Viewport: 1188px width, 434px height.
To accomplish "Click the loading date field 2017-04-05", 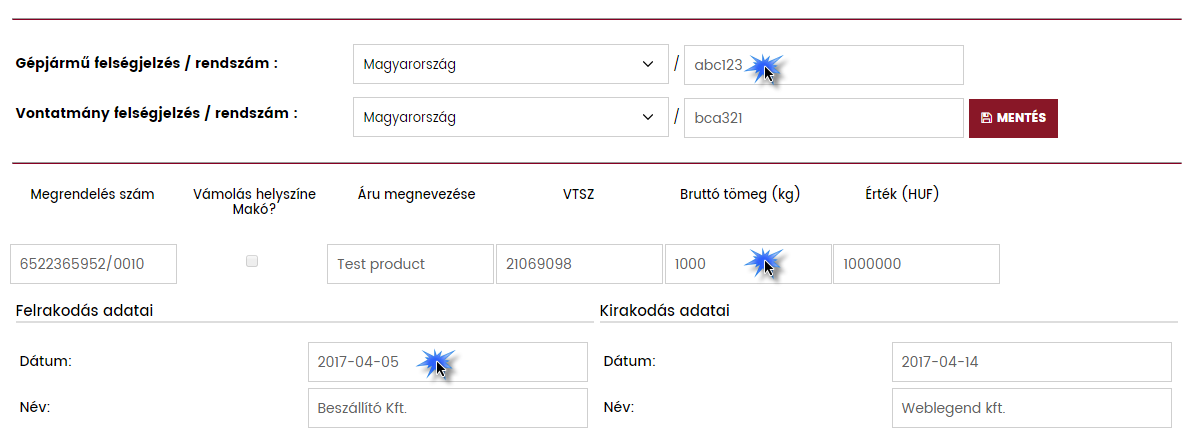I will click(447, 362).
